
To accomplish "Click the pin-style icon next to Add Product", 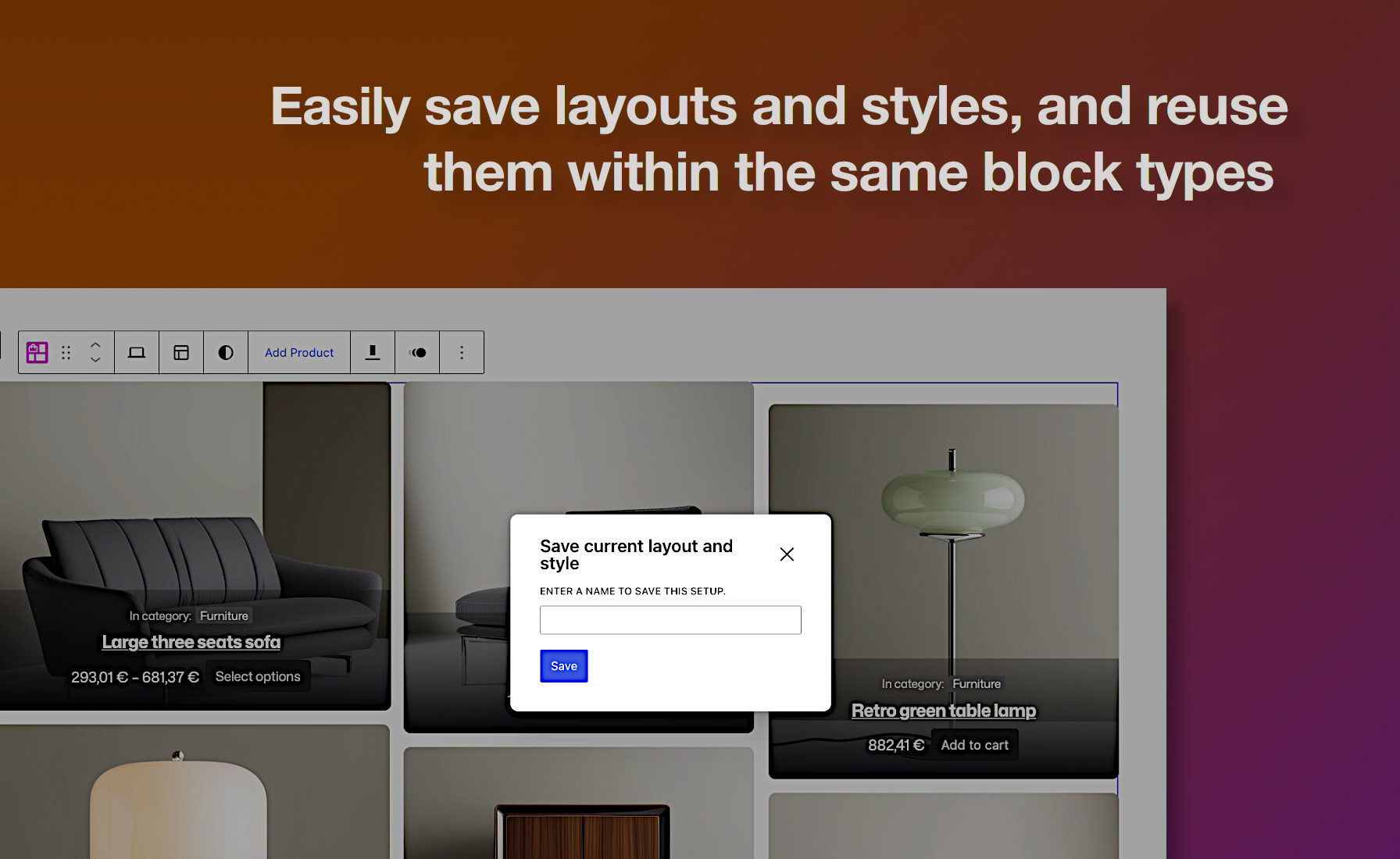I will point(372,352).
